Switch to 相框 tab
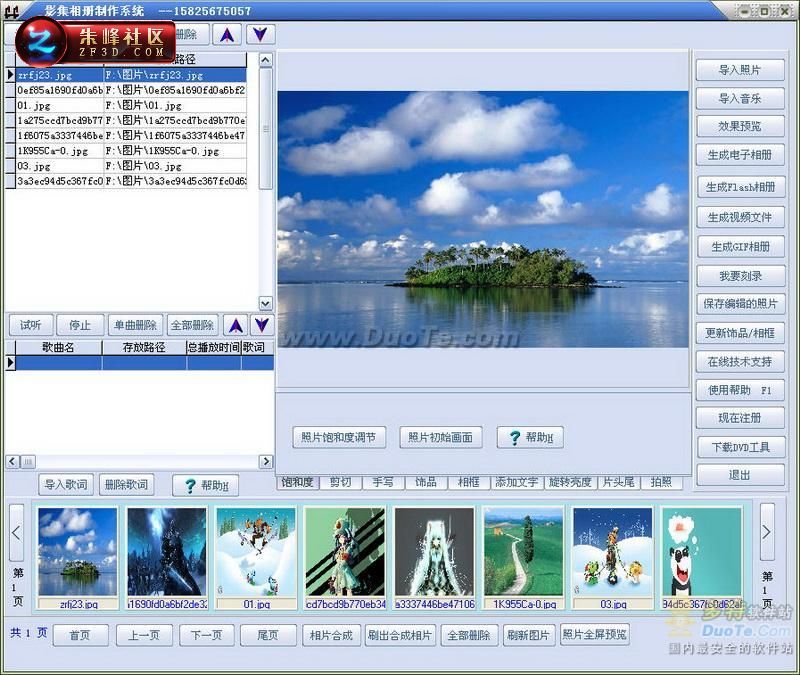Image resolution: width=800 pixels, height=675 pixels. (x=469, y=482)
